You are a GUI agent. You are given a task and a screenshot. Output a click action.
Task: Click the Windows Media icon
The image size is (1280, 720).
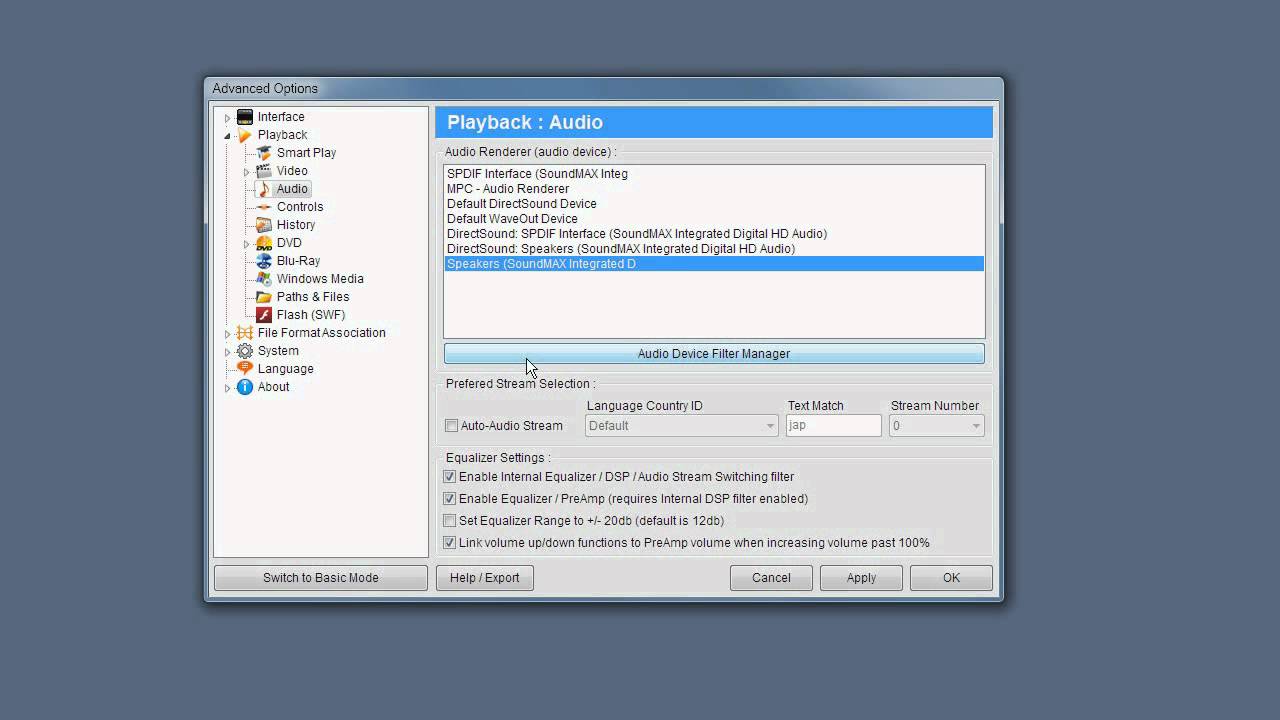click(264, 279)
